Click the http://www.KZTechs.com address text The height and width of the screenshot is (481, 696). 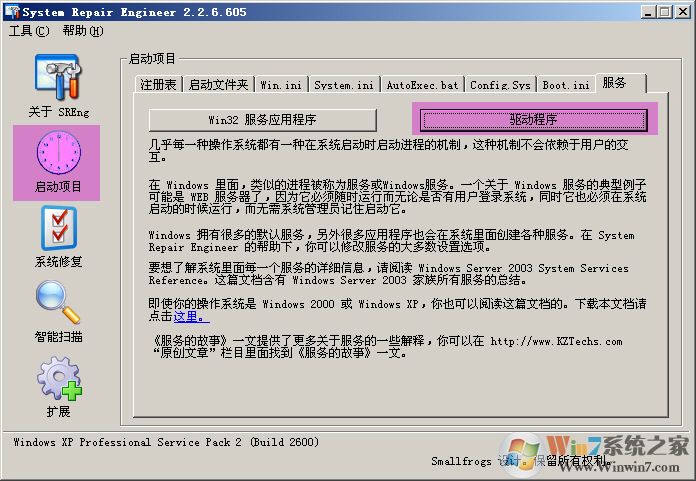[x=556, y=342]
